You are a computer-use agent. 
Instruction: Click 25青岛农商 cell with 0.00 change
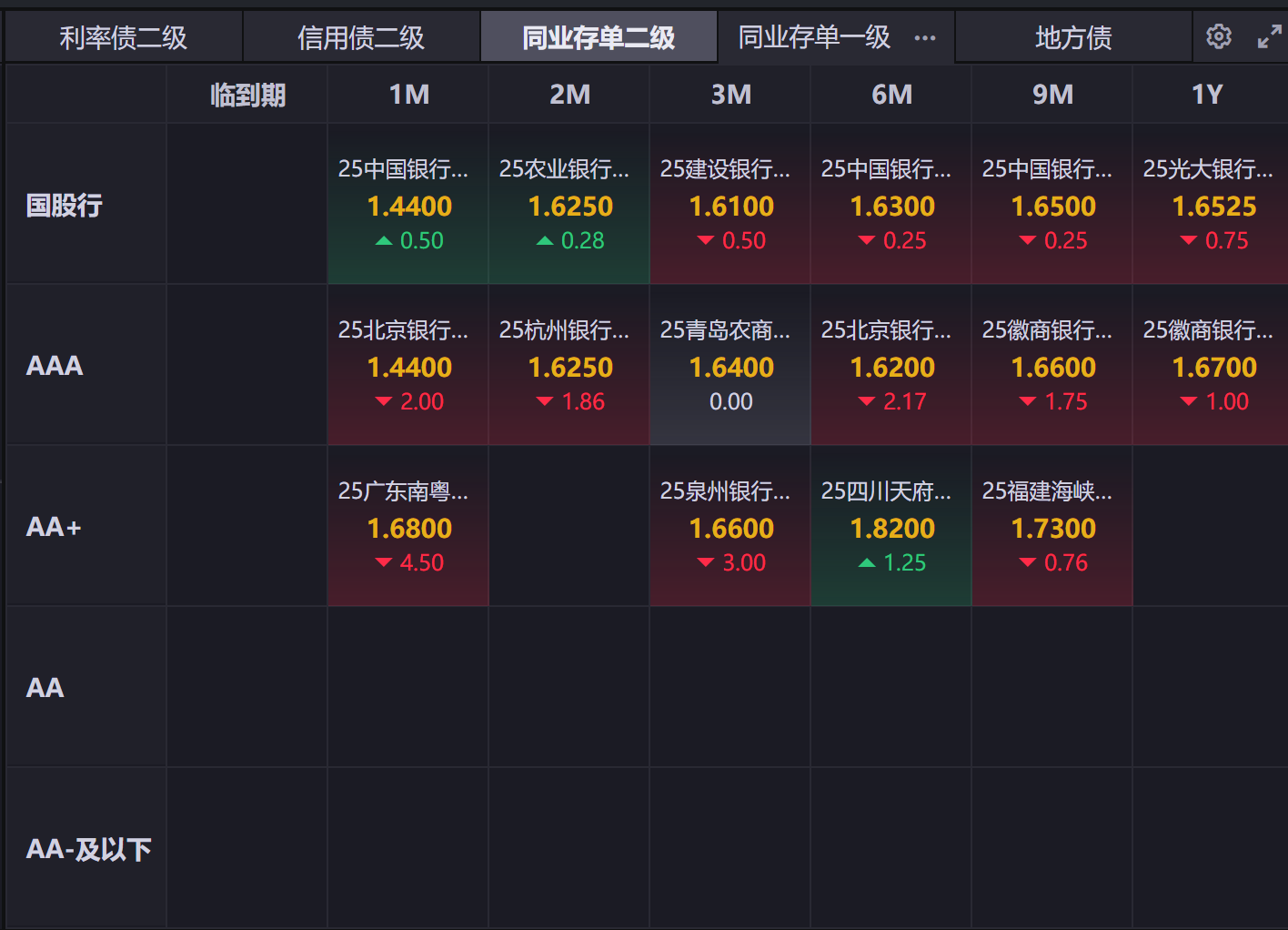tap(730, 366)
